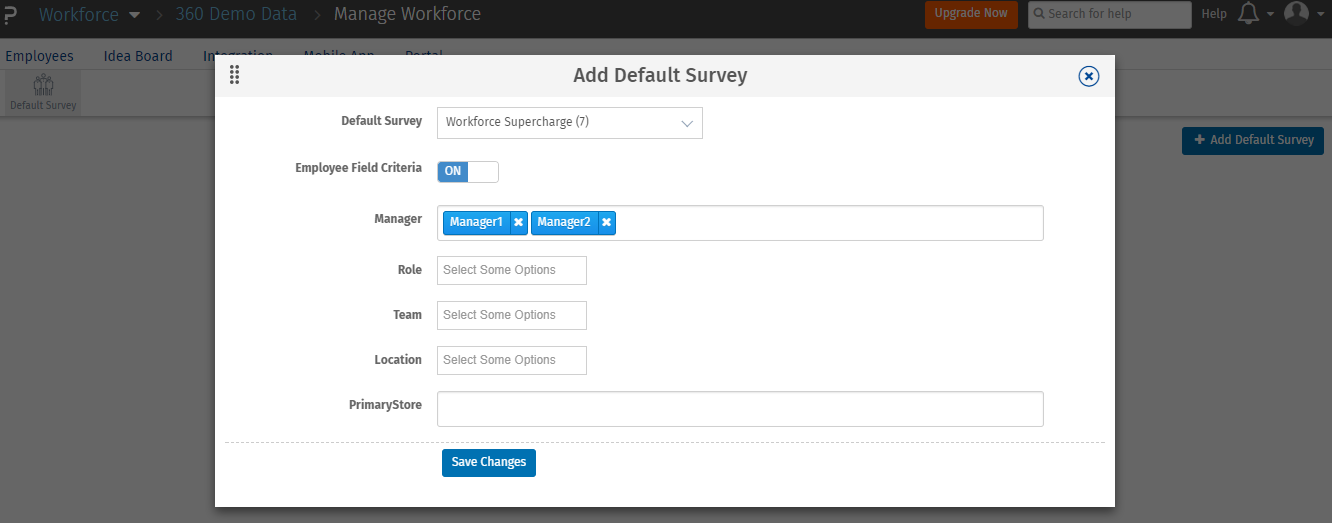Close the Add Default Survey dialog
The width and height of the screenshot is (1332, 523).
point(1089,76)
